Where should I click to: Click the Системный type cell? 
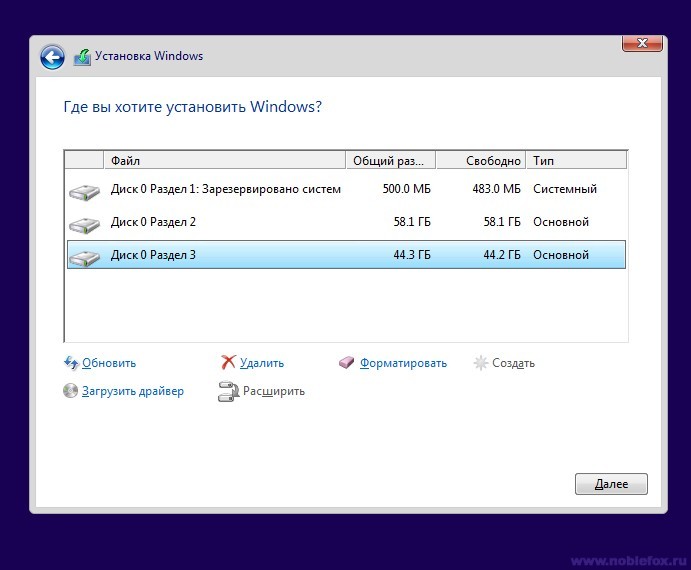click(x=565, y=189)
